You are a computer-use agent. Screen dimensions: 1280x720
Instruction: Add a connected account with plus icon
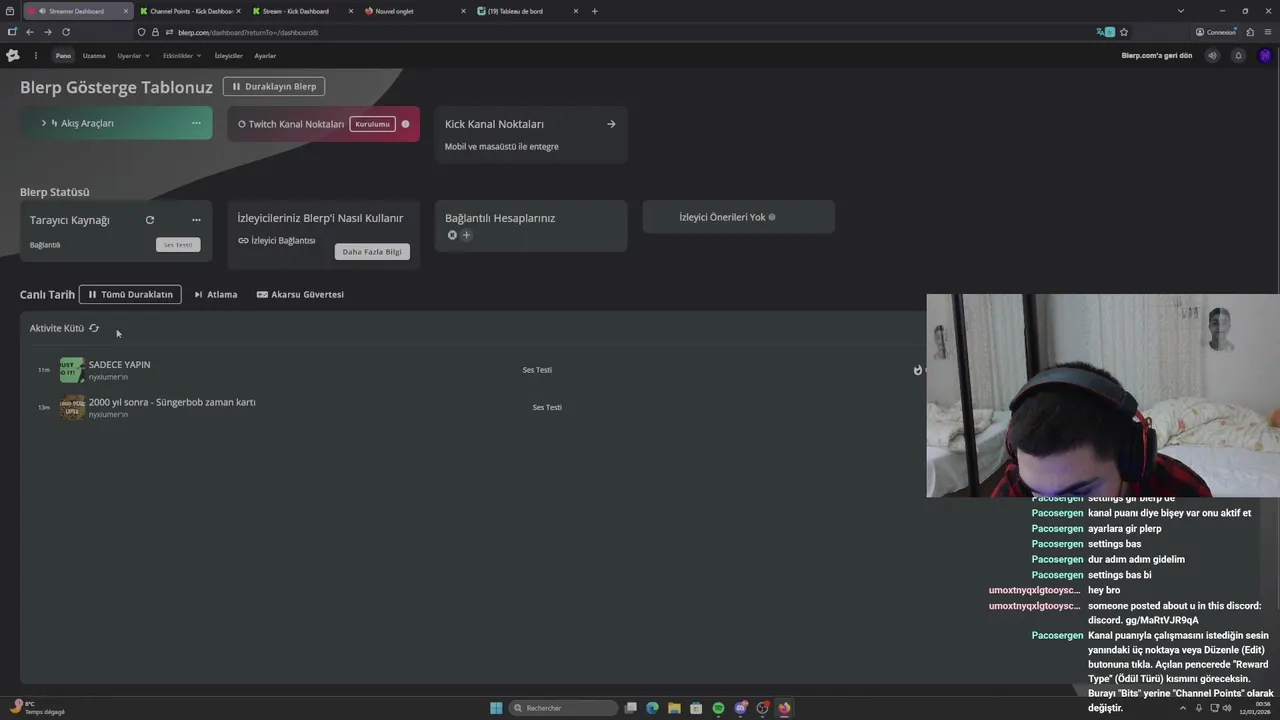466,235
